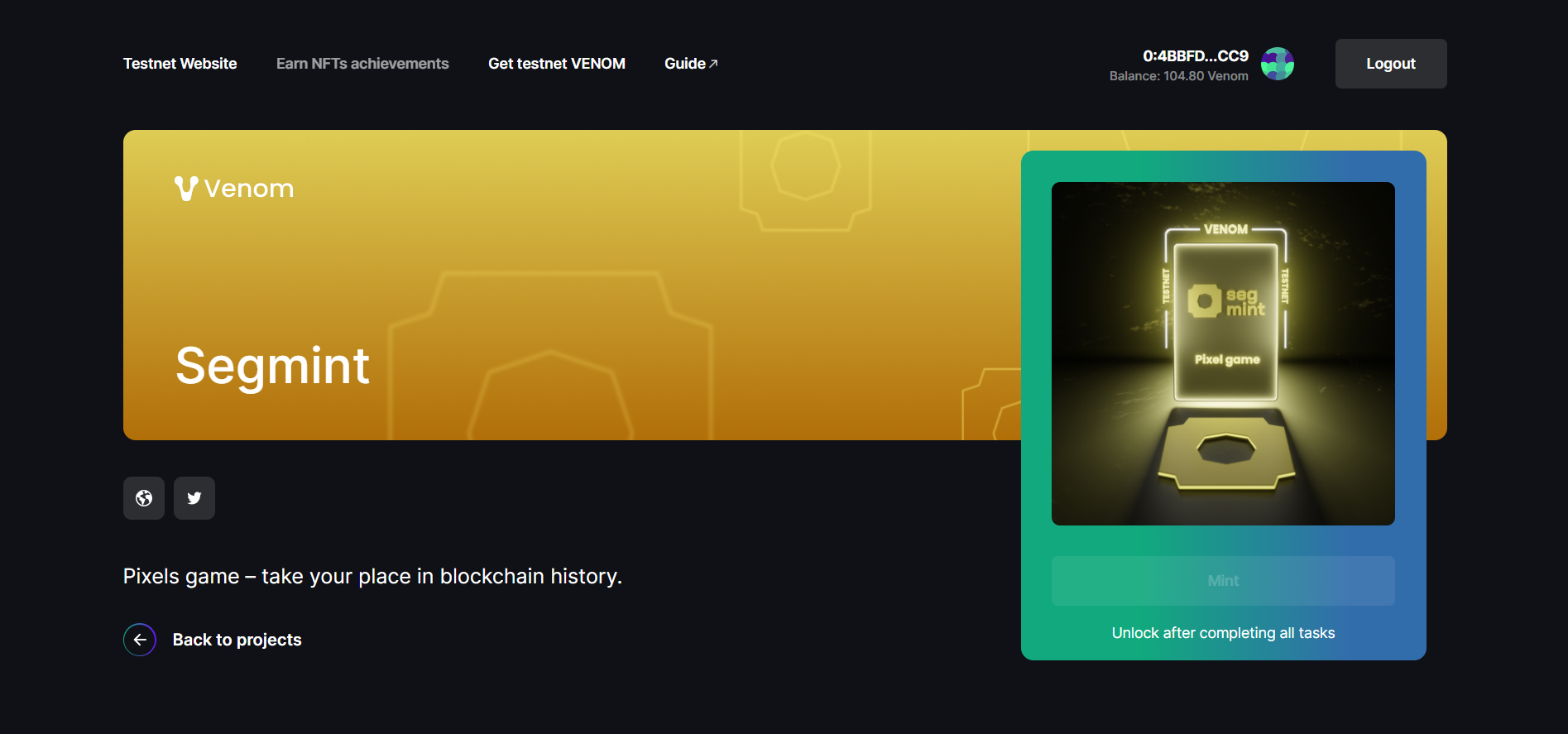
Task: Click Unlock after completing all tasks text
Action: 1223,633
